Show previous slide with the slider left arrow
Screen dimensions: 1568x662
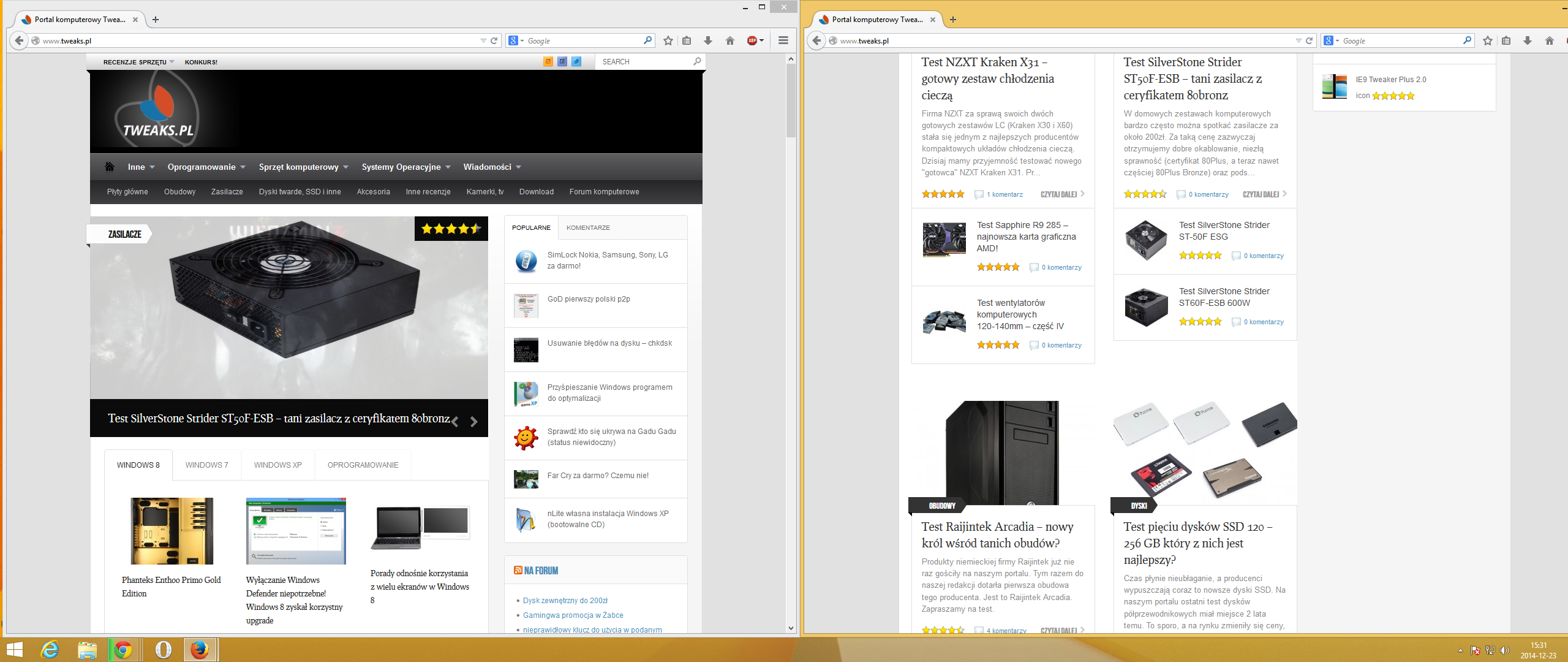click(x=455, y=421)
